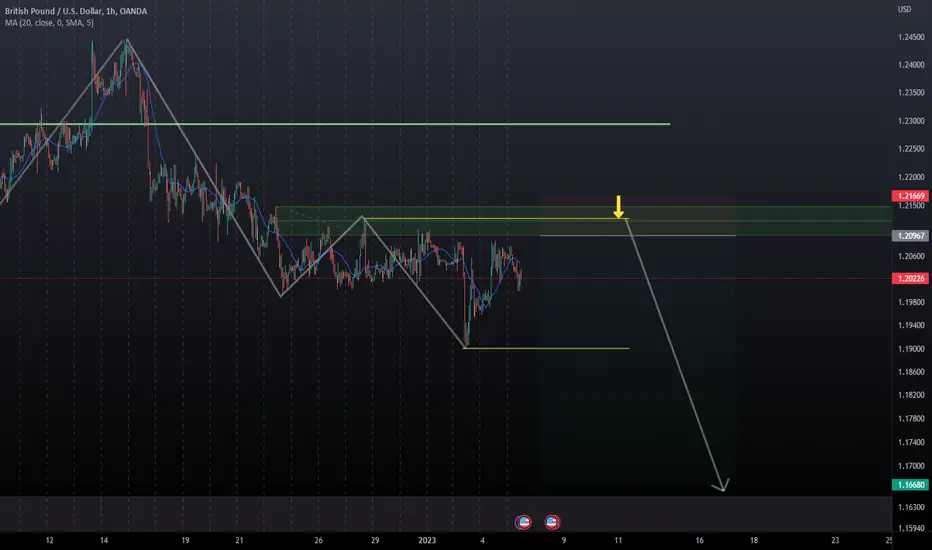The image size is (932, 550).
Task: Click the green 1.16680 target price tag
Action: pyautogui.click(x=910, y=485)
